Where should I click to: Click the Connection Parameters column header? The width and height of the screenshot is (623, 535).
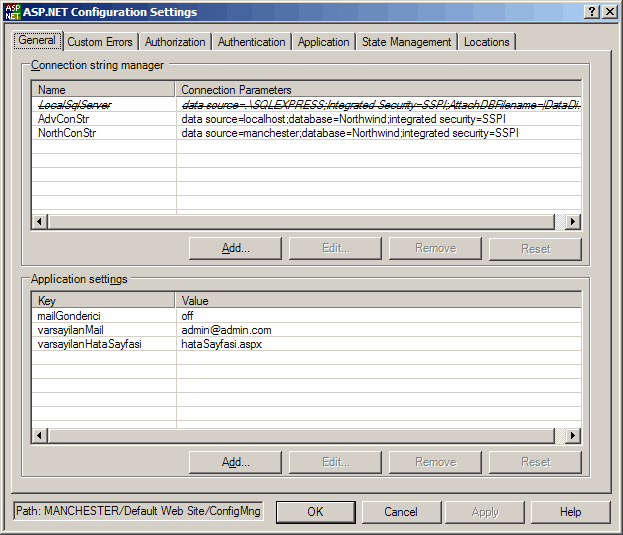point(378,90)
